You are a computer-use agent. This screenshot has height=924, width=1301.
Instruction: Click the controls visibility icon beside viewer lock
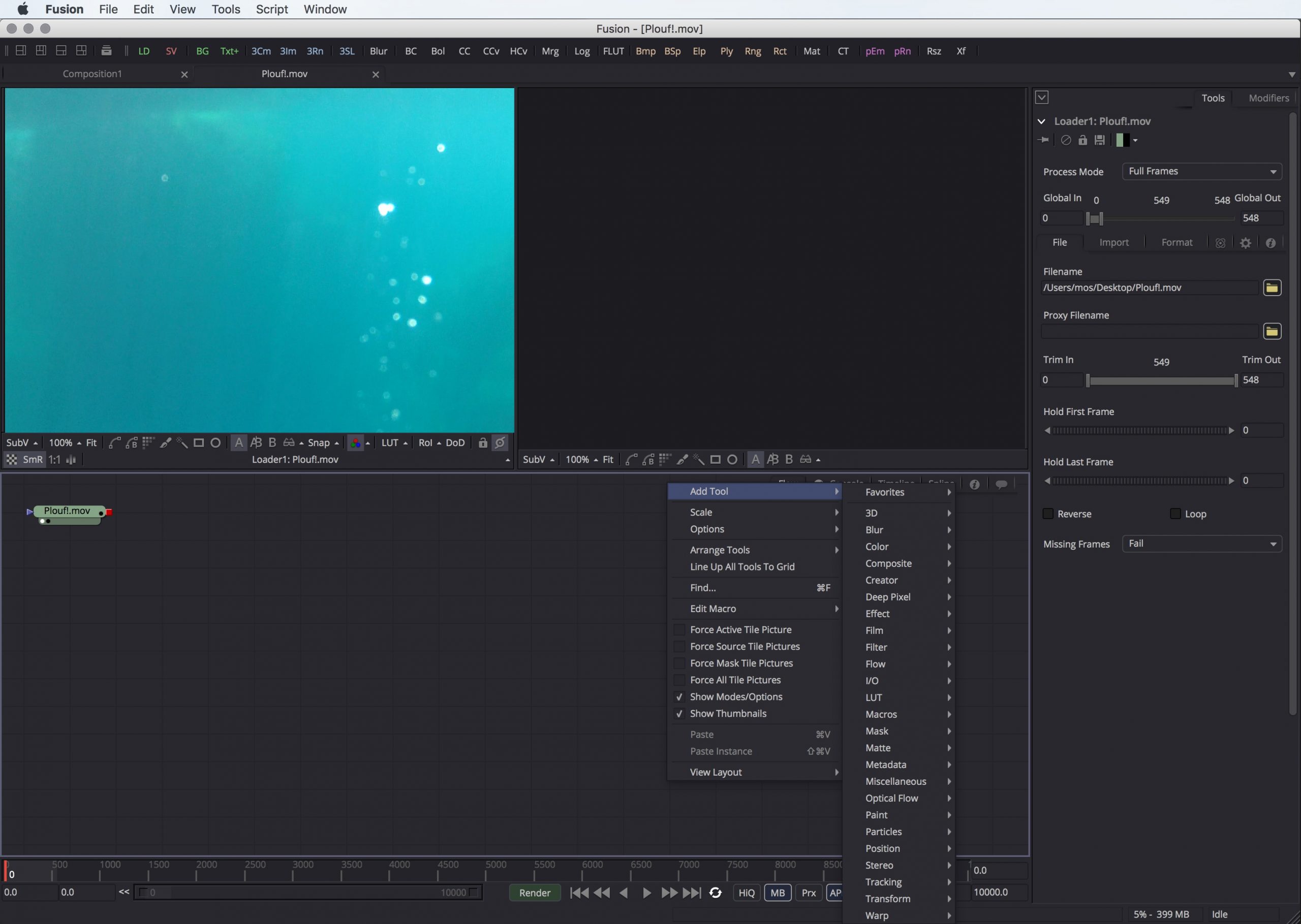(500, 442)
